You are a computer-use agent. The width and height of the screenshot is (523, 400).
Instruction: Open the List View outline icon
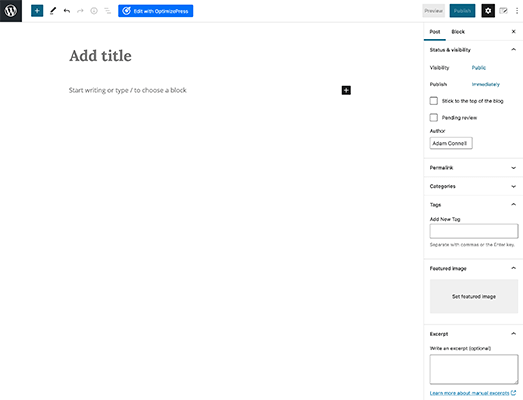tap(107, 11)
